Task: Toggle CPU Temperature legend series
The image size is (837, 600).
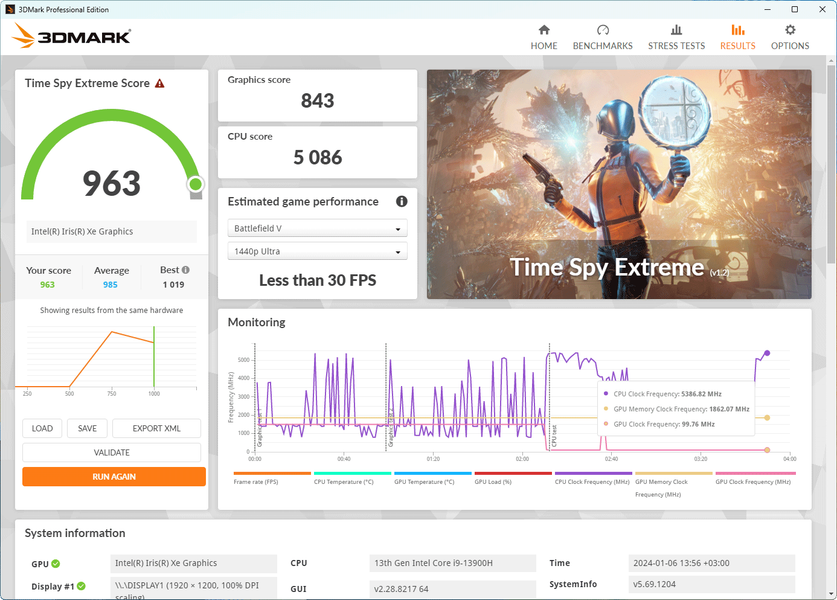Action: (x=352, y=478)
